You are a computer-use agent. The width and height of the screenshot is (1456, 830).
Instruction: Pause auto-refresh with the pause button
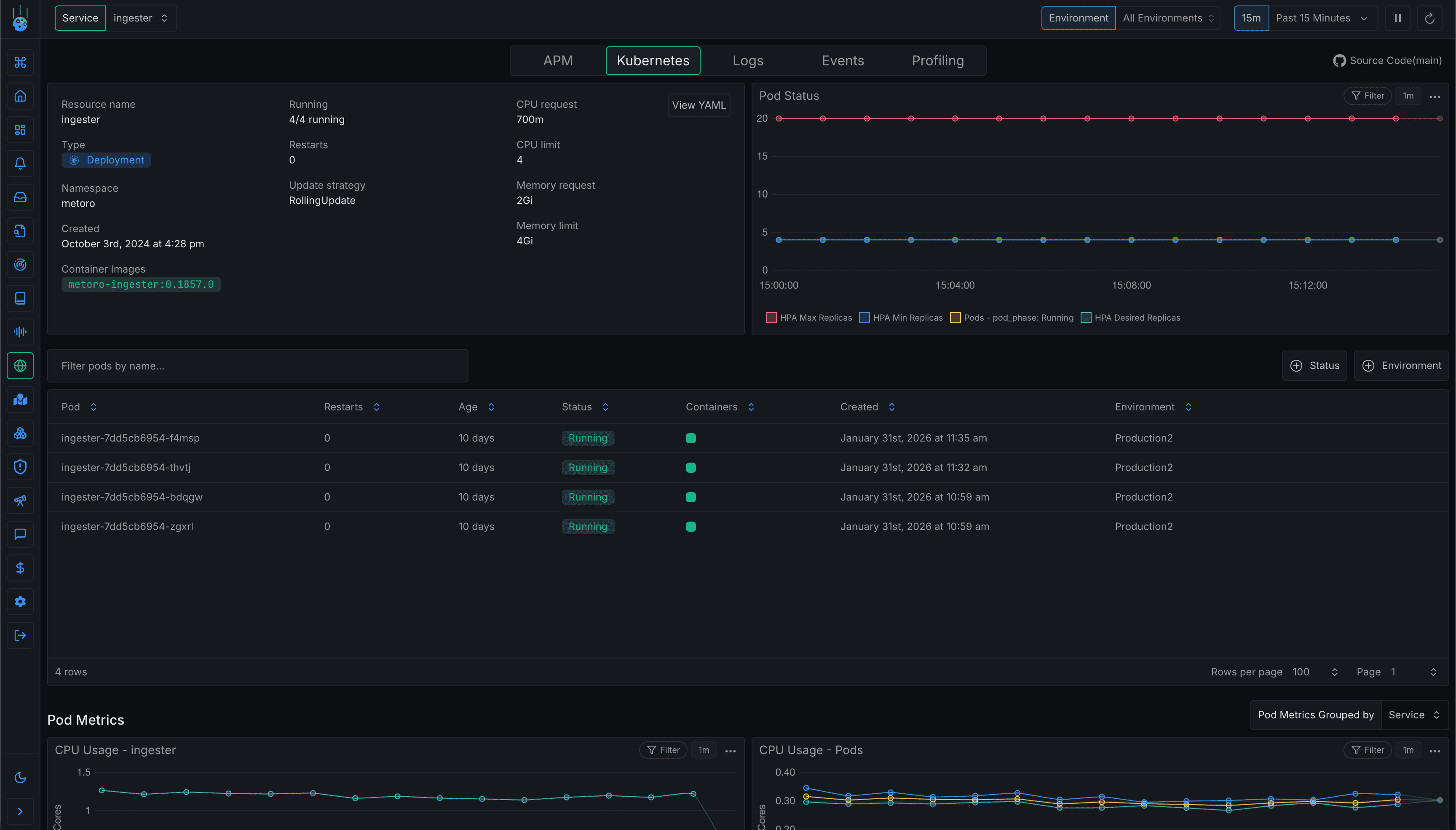(1397, 18)
